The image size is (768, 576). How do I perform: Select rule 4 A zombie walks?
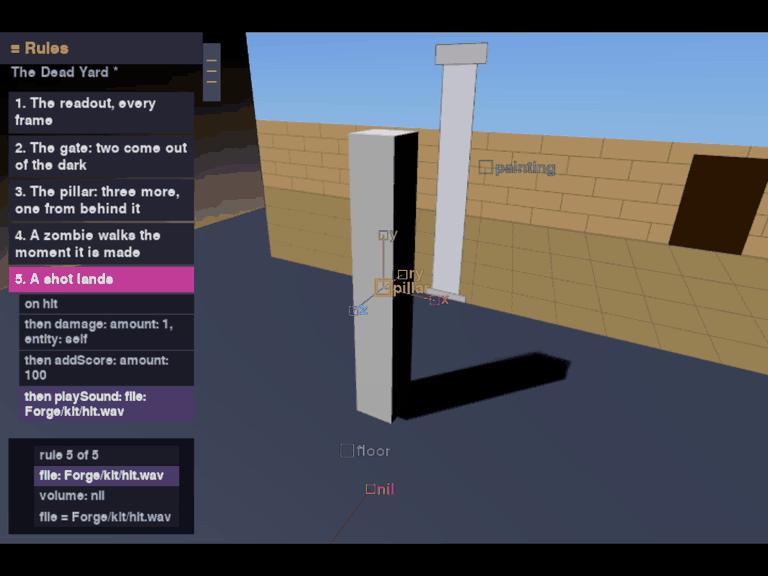pyautogui.click(x=101, y=243)
